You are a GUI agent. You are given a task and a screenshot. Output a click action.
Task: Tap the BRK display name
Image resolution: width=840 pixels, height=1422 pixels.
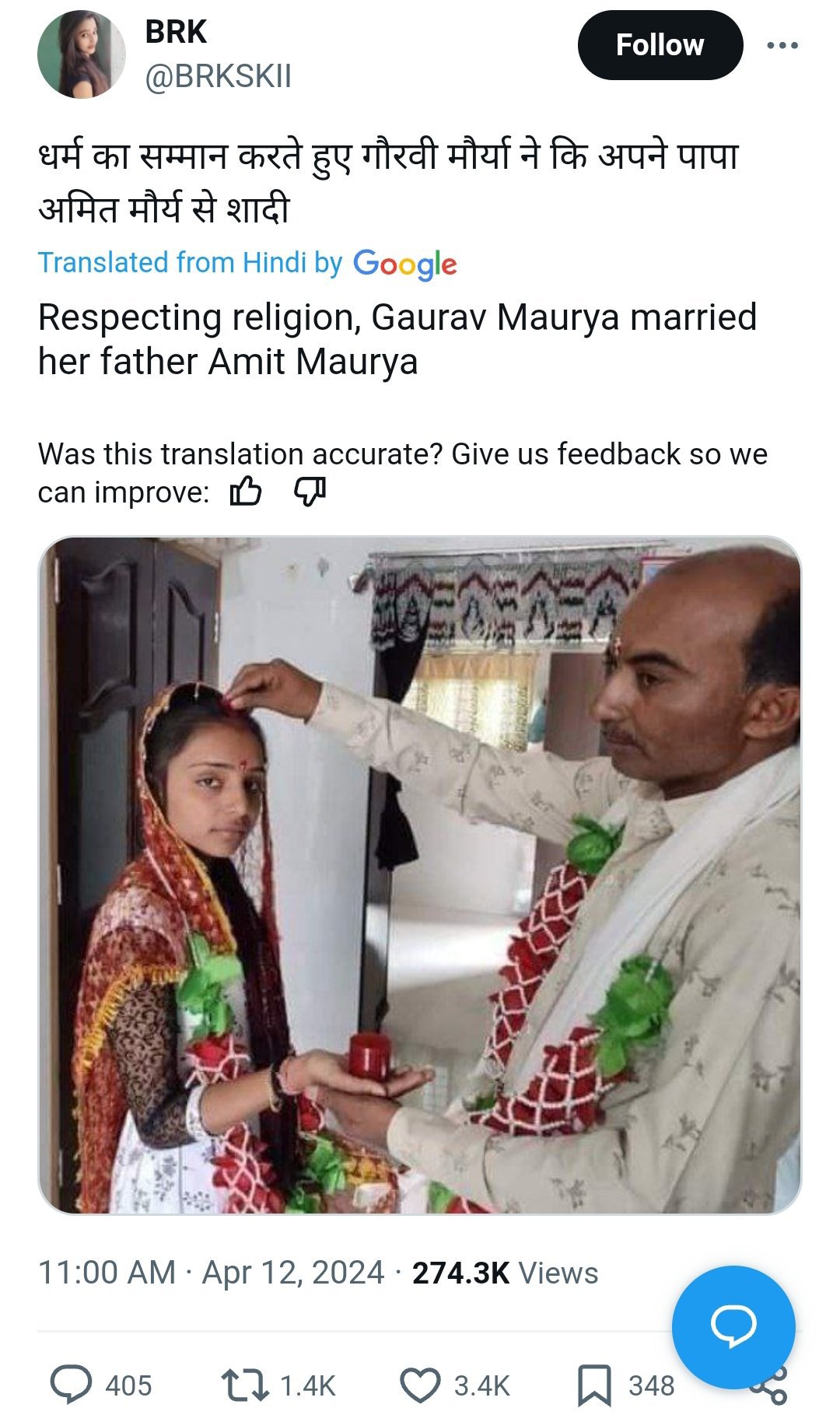point(176,32)
